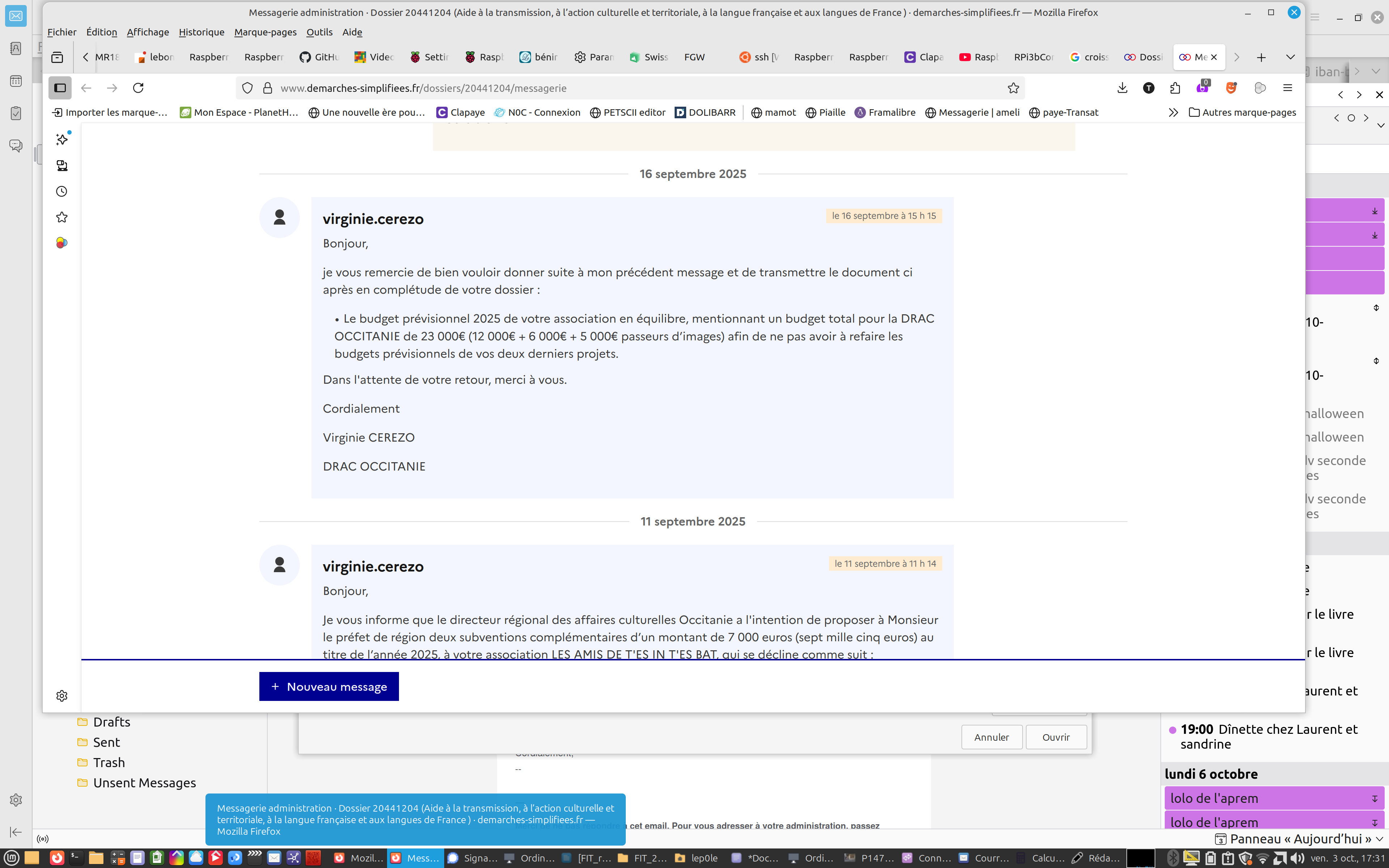Click the shield tracking protection icon

point(247,88)
